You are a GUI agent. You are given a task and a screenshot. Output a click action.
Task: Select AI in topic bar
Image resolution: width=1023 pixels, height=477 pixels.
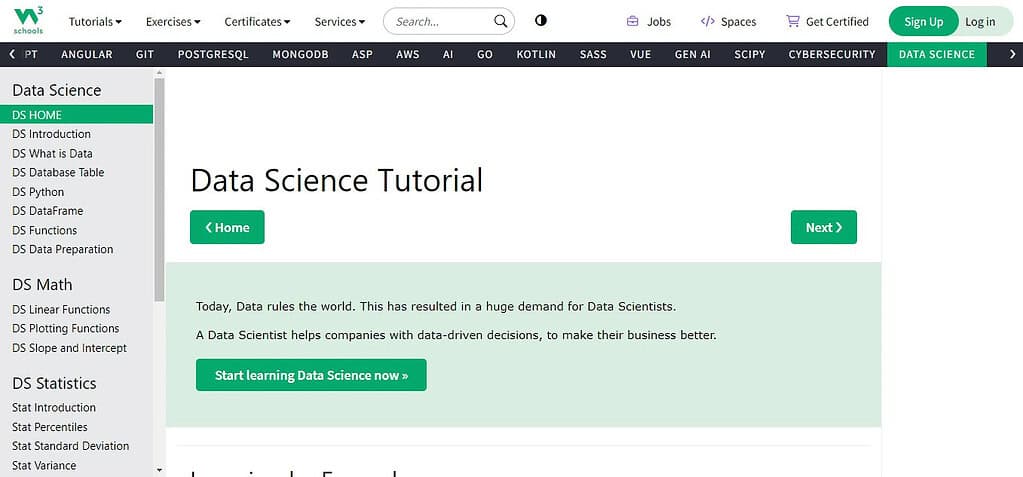(448, 54)
